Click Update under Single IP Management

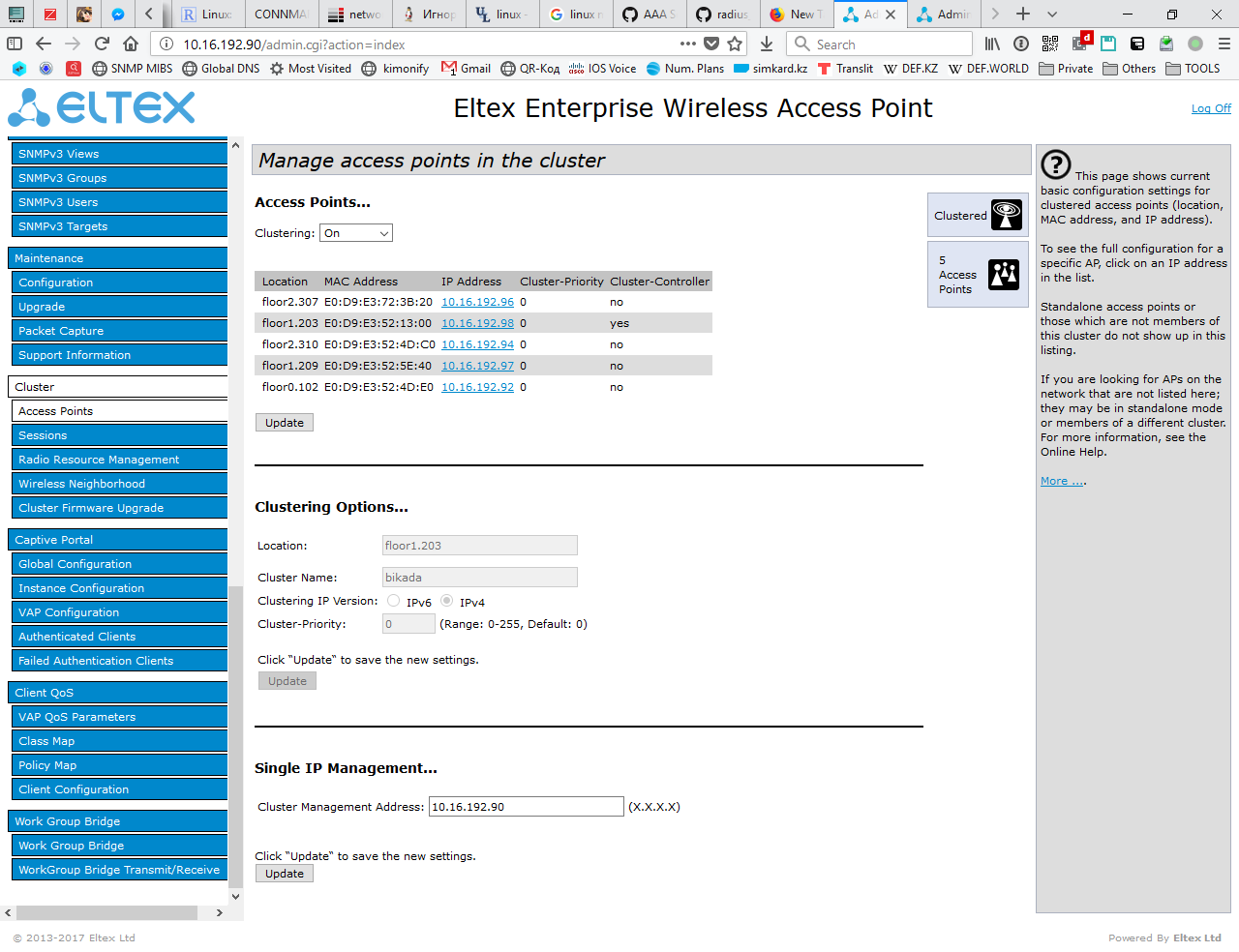285,874
